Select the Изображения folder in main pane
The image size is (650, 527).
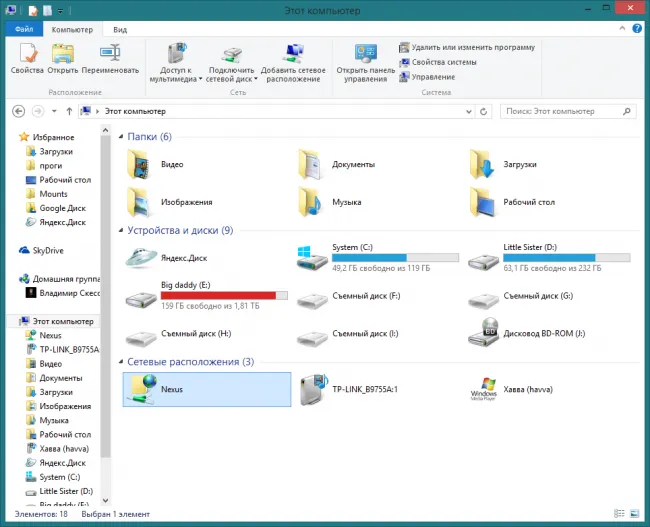(x=169, y=202)
